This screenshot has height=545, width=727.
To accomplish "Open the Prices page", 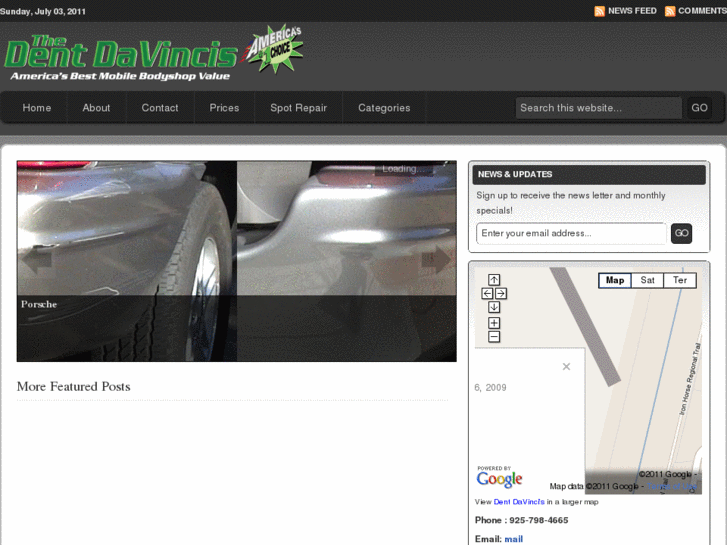I will pyautogui.click(x=224, y=108).
